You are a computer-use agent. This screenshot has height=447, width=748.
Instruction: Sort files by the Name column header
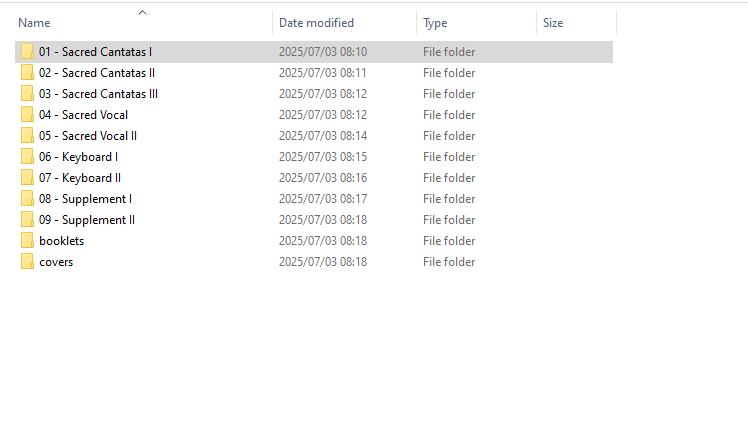35,23
